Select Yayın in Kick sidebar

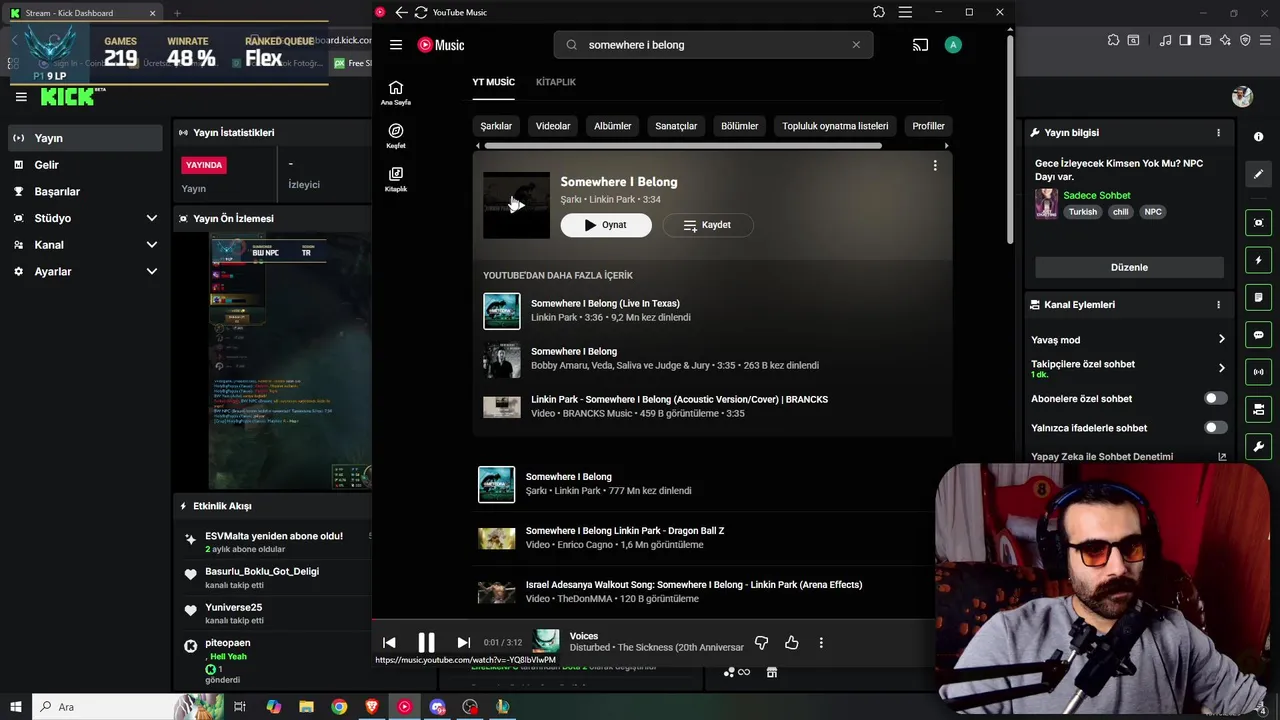pos(85,138)
